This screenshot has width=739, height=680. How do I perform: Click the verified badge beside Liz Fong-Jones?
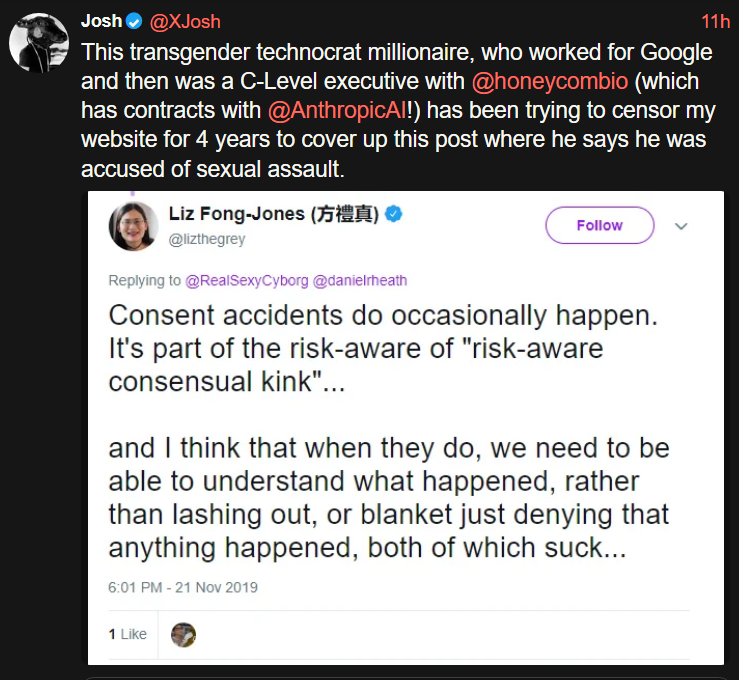(x=395, y=214)
